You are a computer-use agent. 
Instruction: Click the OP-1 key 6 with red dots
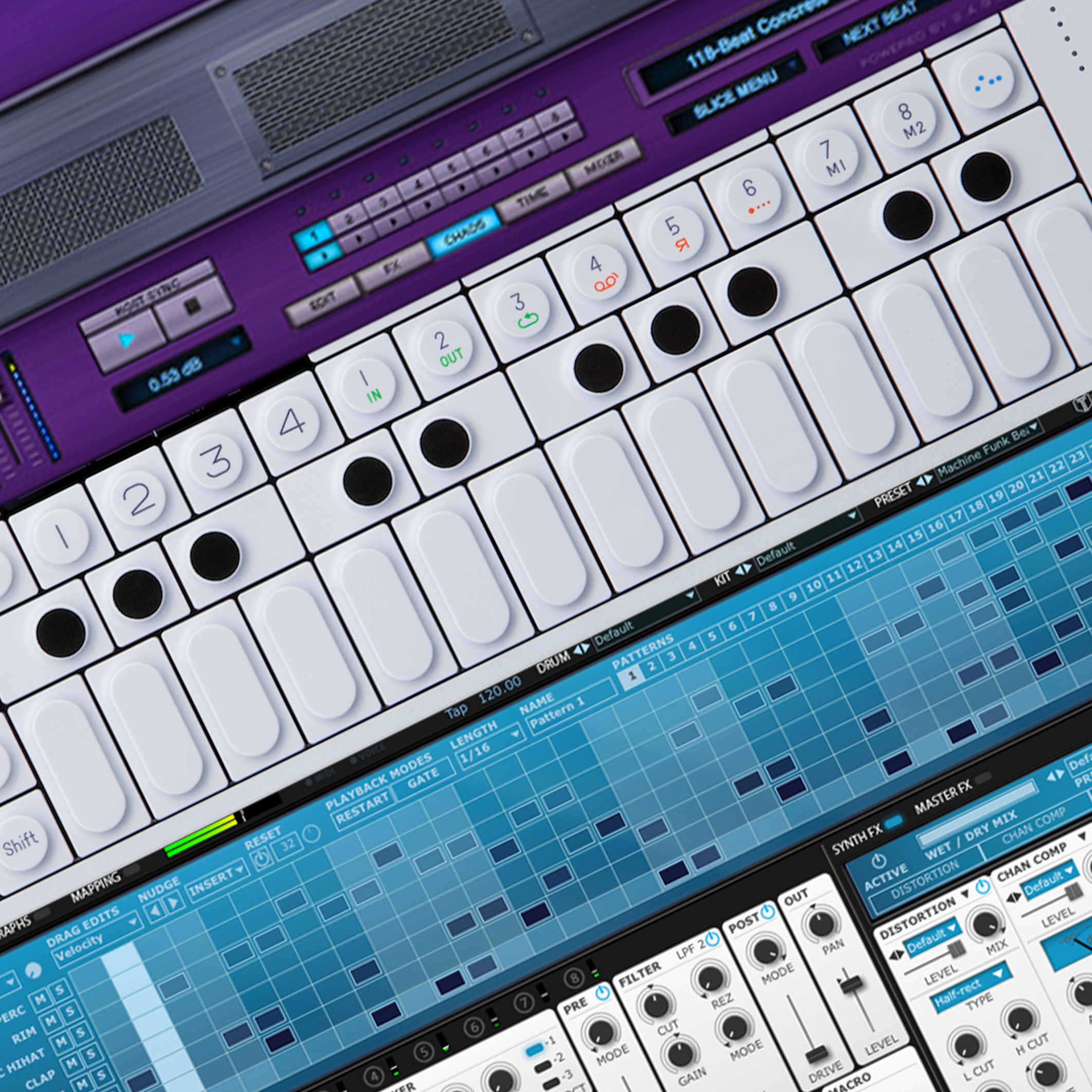[753, 195]
